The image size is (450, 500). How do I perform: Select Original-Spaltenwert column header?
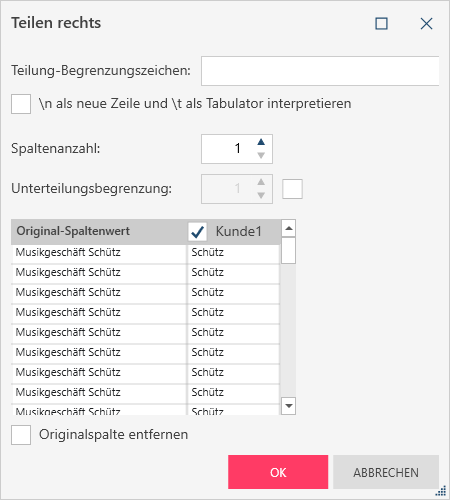click(73, 231)
